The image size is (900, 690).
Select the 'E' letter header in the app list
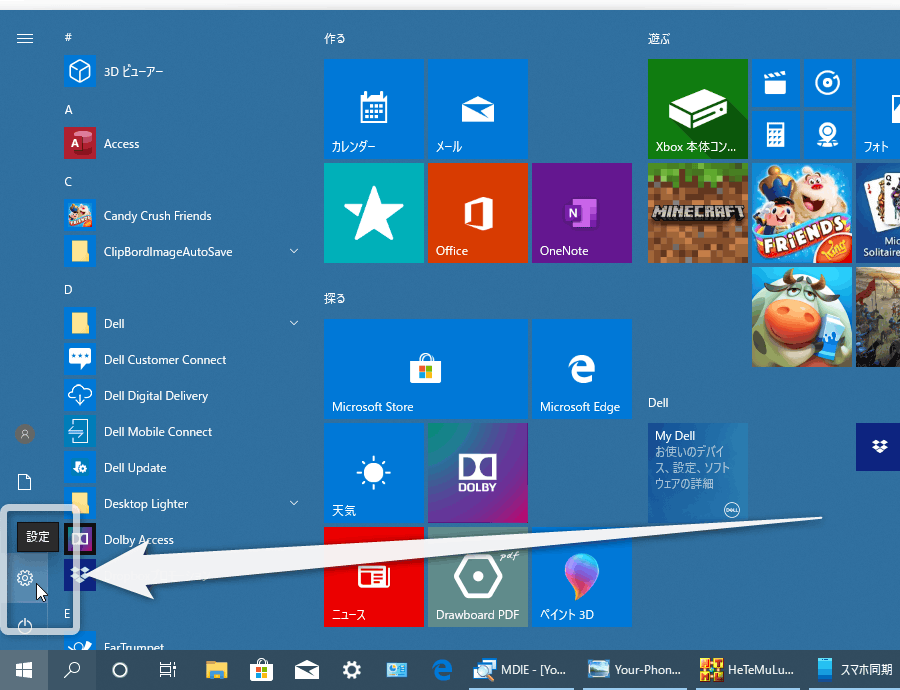coord(68,614)
